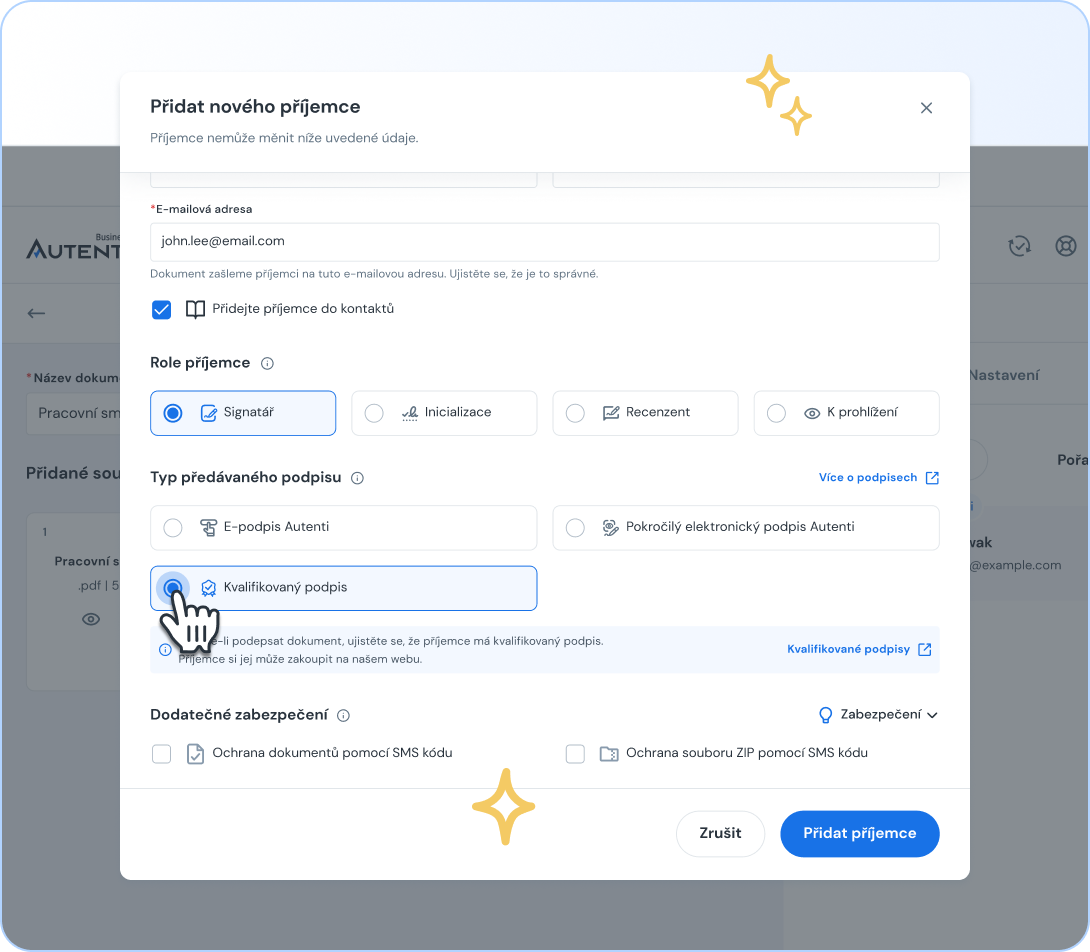Click the lightbulb icon beside Zabezpečení

point(825,715)
